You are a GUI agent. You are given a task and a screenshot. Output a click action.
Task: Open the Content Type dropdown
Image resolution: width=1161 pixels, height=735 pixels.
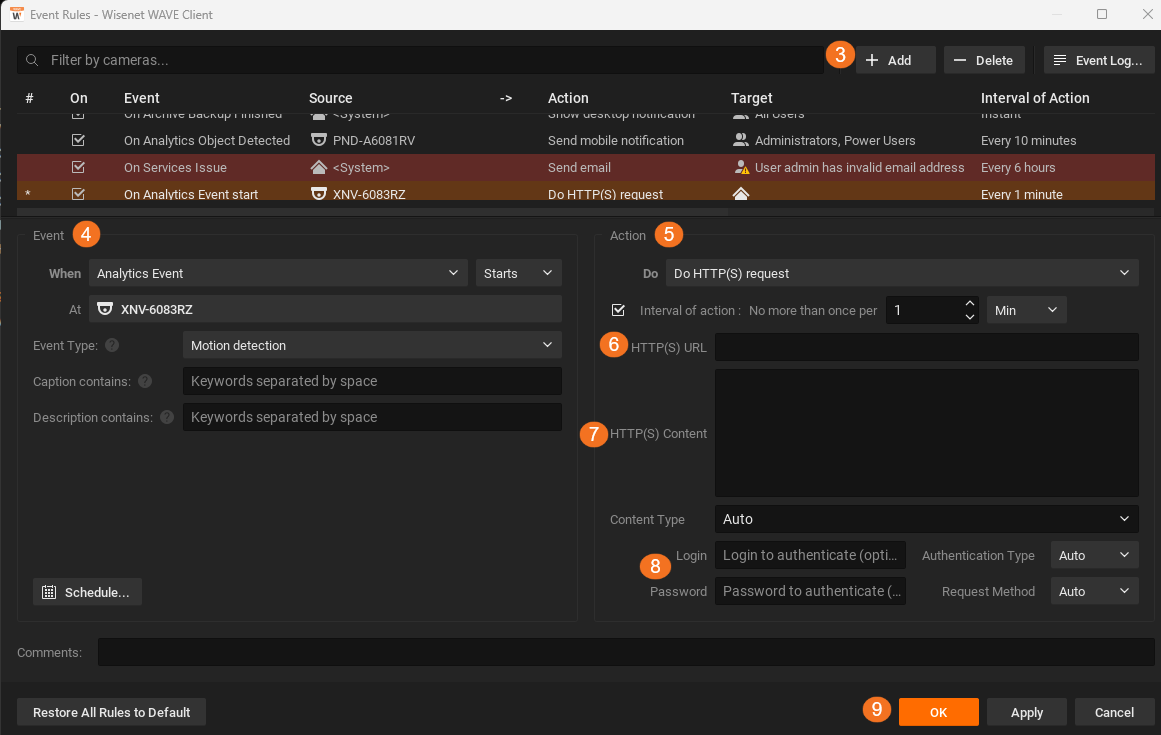[926, 519]
